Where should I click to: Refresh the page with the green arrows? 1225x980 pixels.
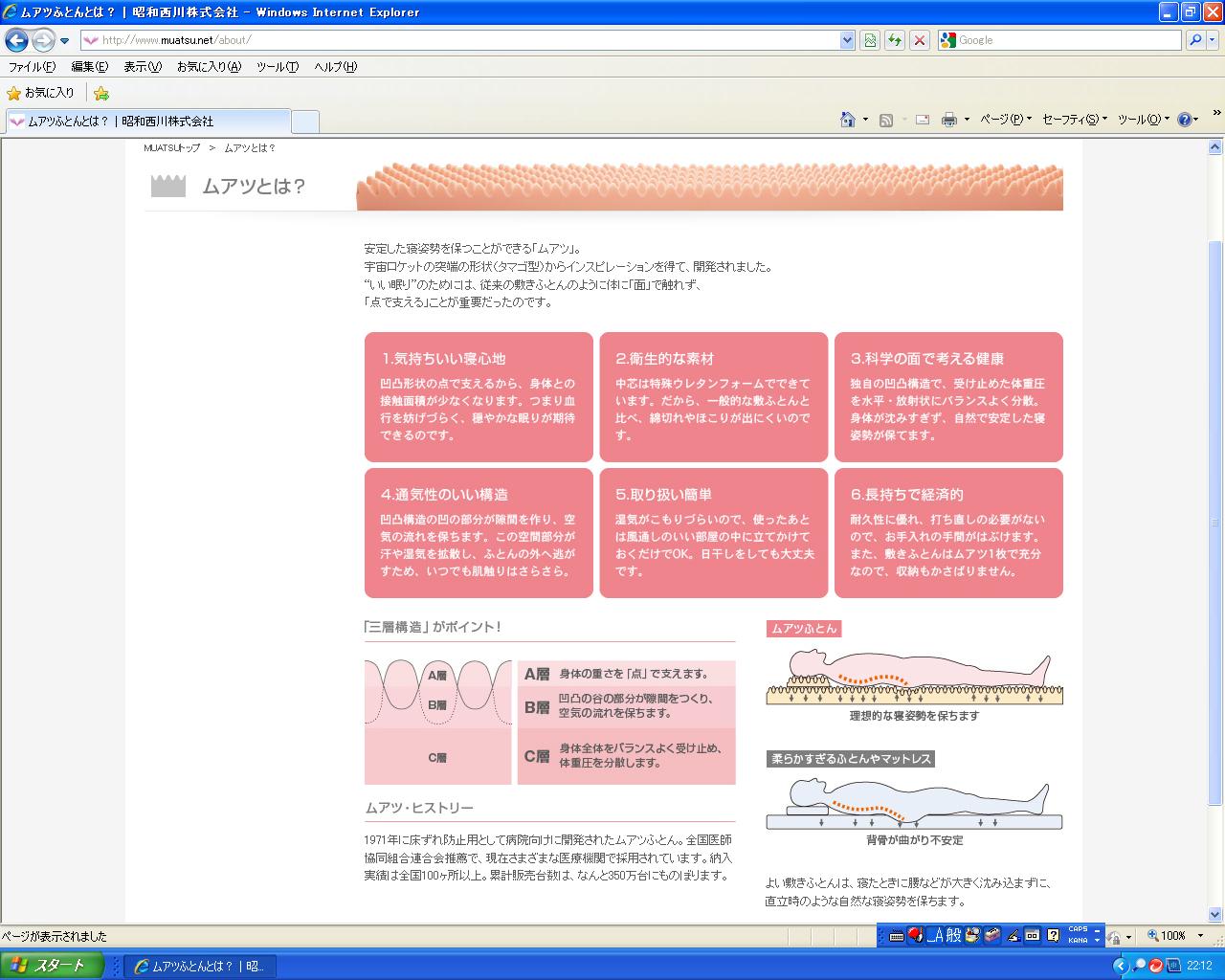coord(895,40)
